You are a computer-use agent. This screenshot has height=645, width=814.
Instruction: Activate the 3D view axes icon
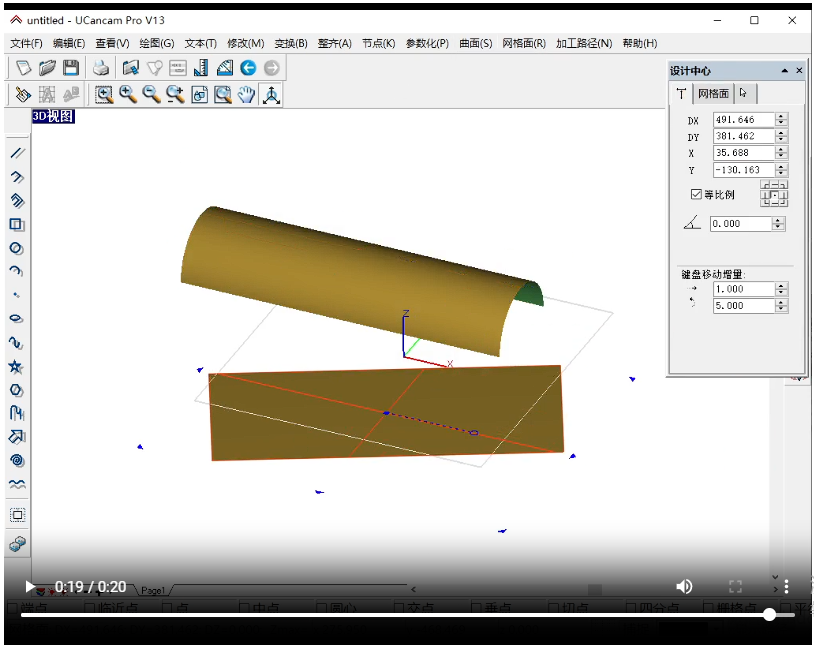click(x=271, y=94)
